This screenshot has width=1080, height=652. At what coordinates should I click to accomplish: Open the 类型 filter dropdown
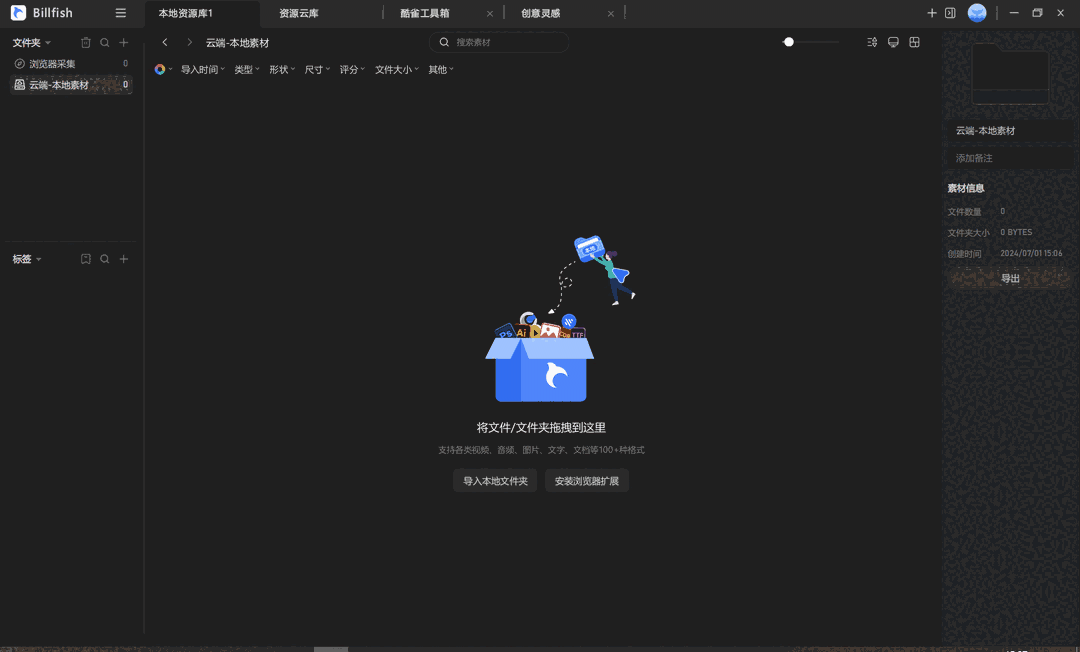coord(246,69)
